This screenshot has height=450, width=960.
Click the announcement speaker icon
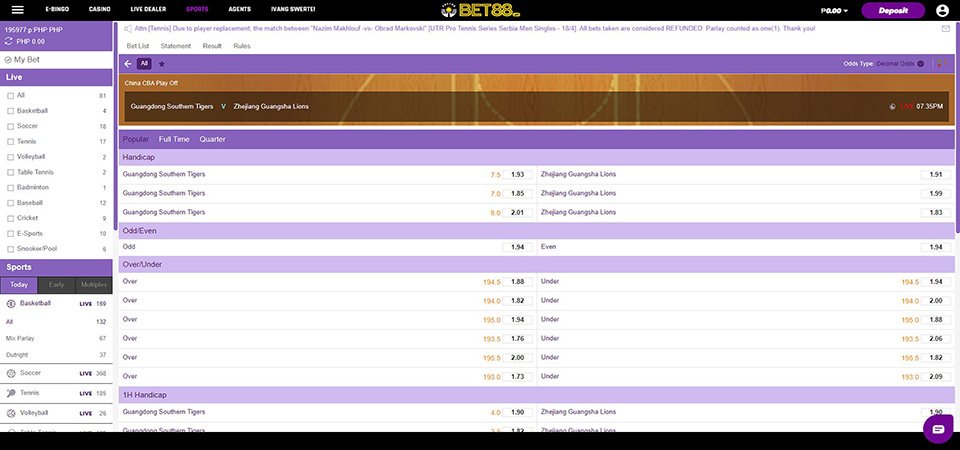[x=128, y=29]
